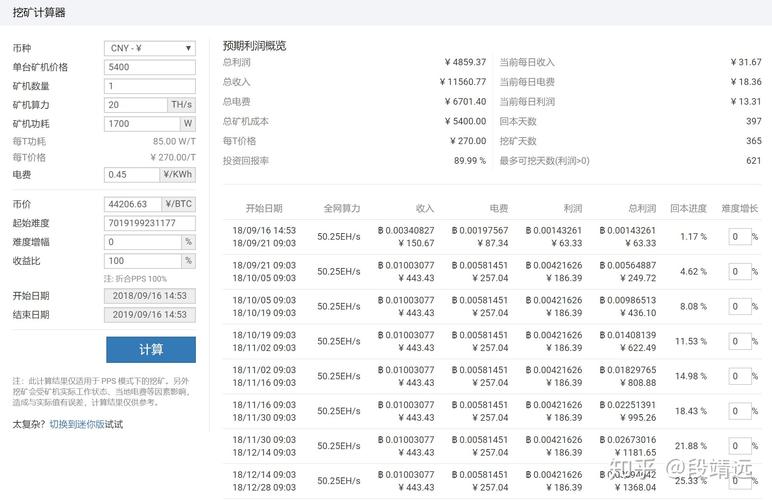Edit difficulty growth for row starting 18/10/19

tap(740, 342)
